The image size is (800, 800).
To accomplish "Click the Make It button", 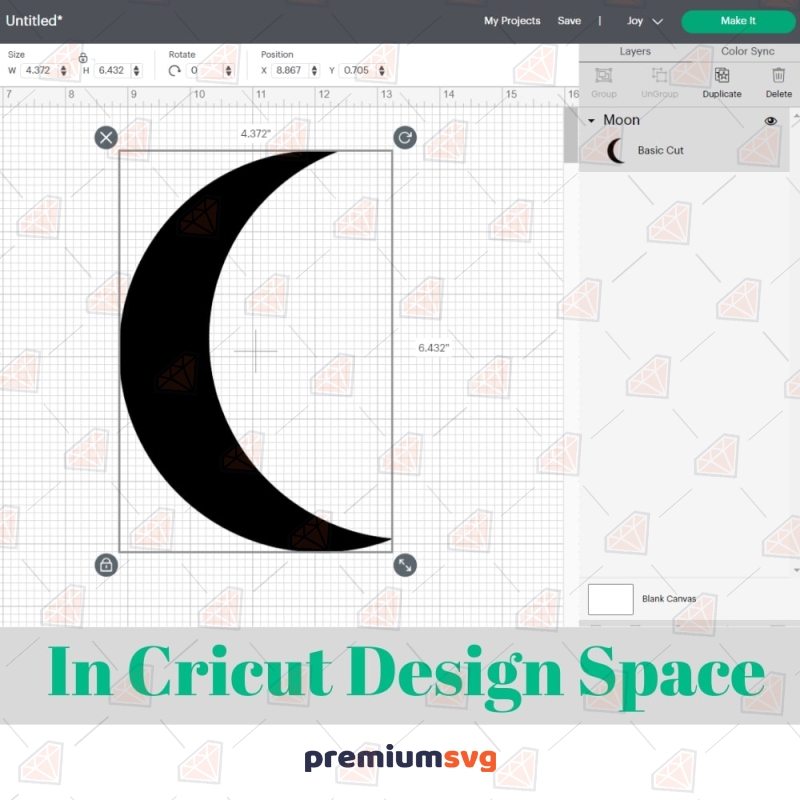I will tap(738, 20).
